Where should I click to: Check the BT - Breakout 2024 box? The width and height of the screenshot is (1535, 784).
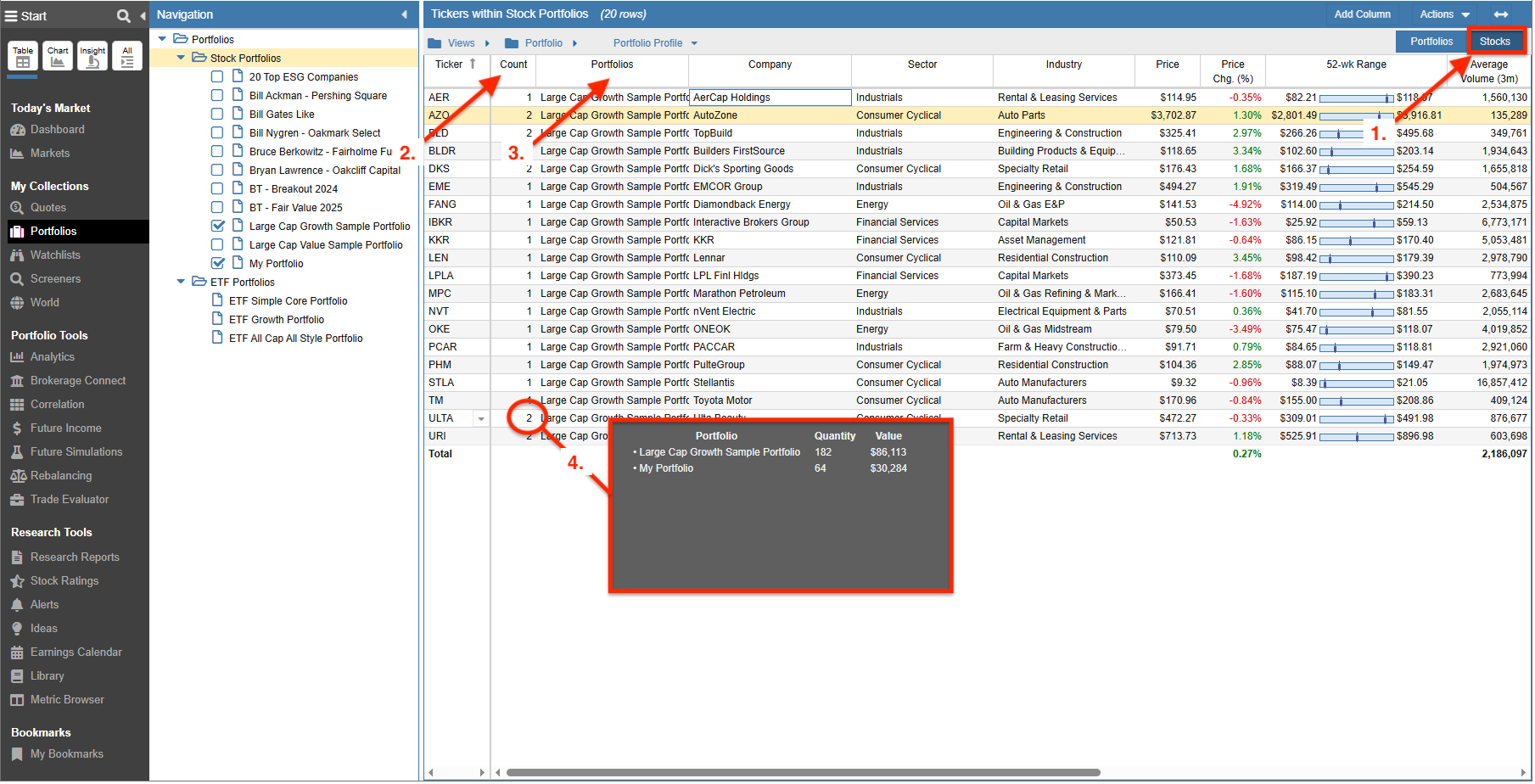217,188
